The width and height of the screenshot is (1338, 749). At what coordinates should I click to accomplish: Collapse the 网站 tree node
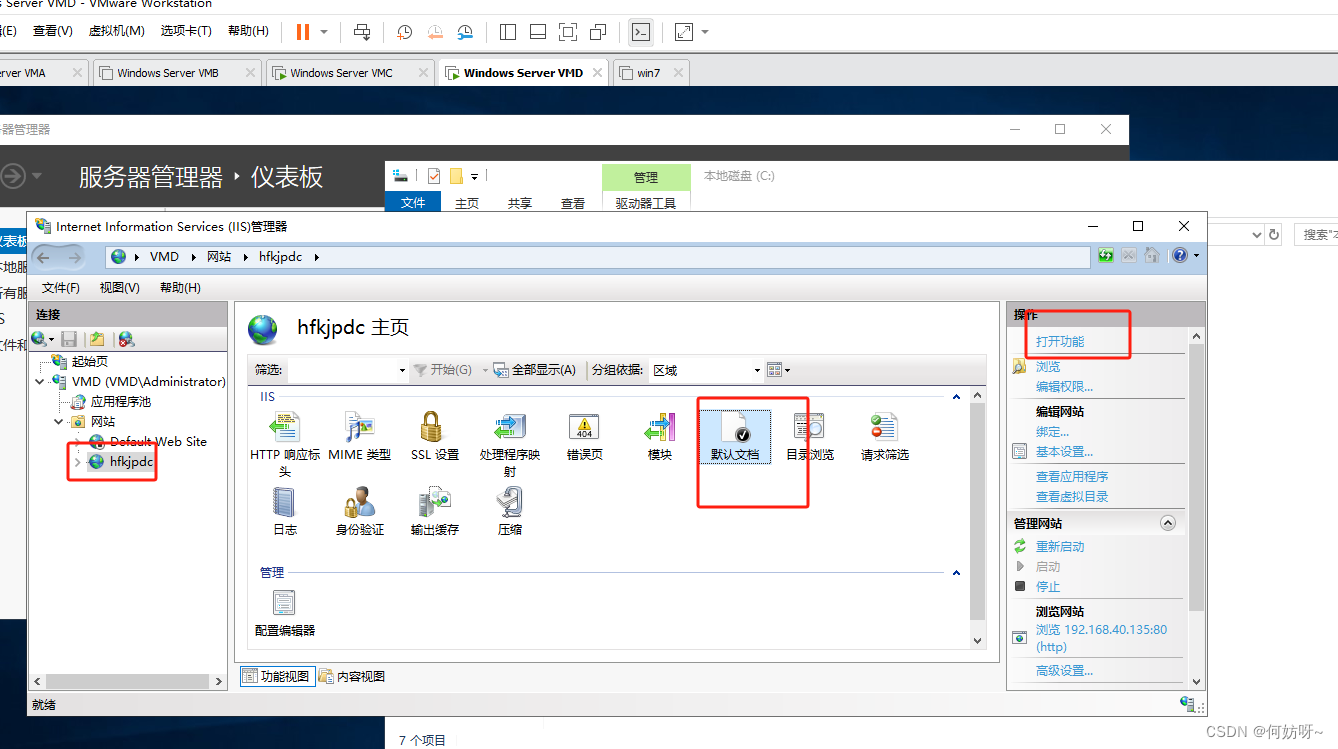59,422
